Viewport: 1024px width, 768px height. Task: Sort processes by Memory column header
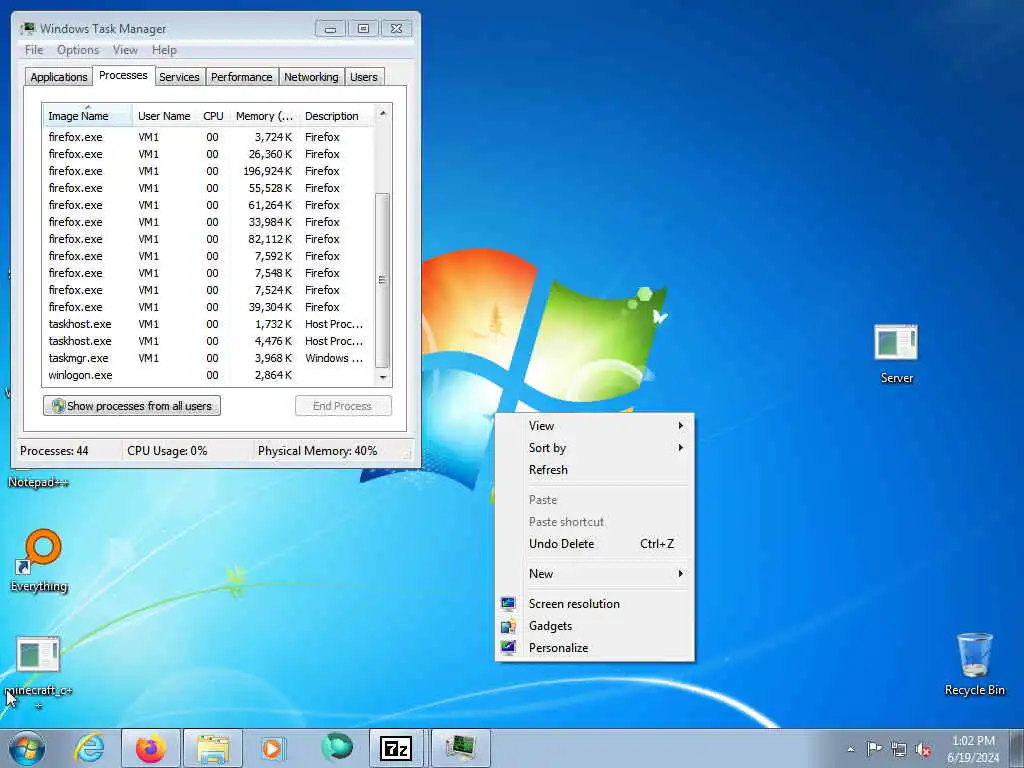pyautogui.click(x=264, y=116)
